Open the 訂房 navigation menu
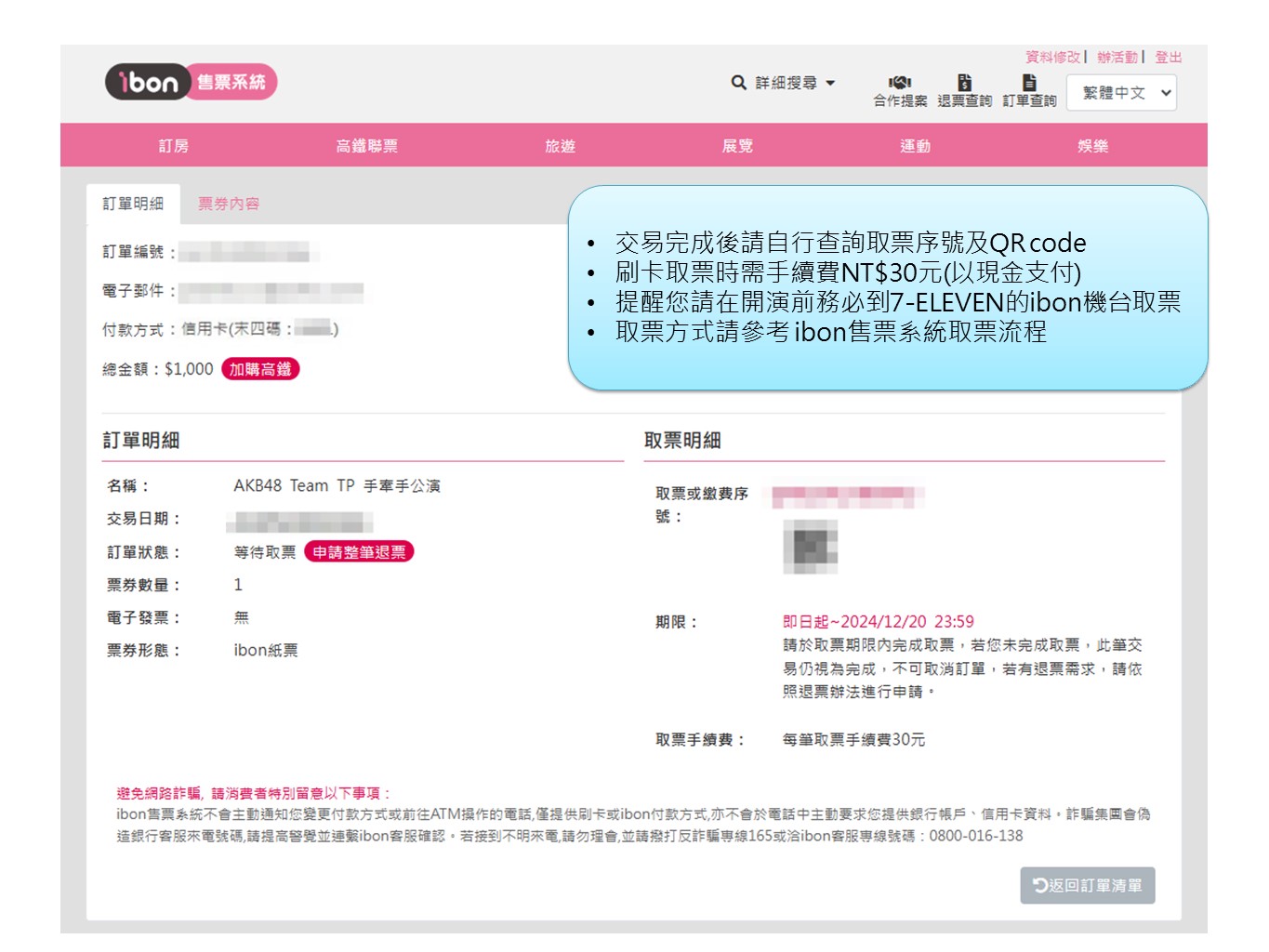 174,146
